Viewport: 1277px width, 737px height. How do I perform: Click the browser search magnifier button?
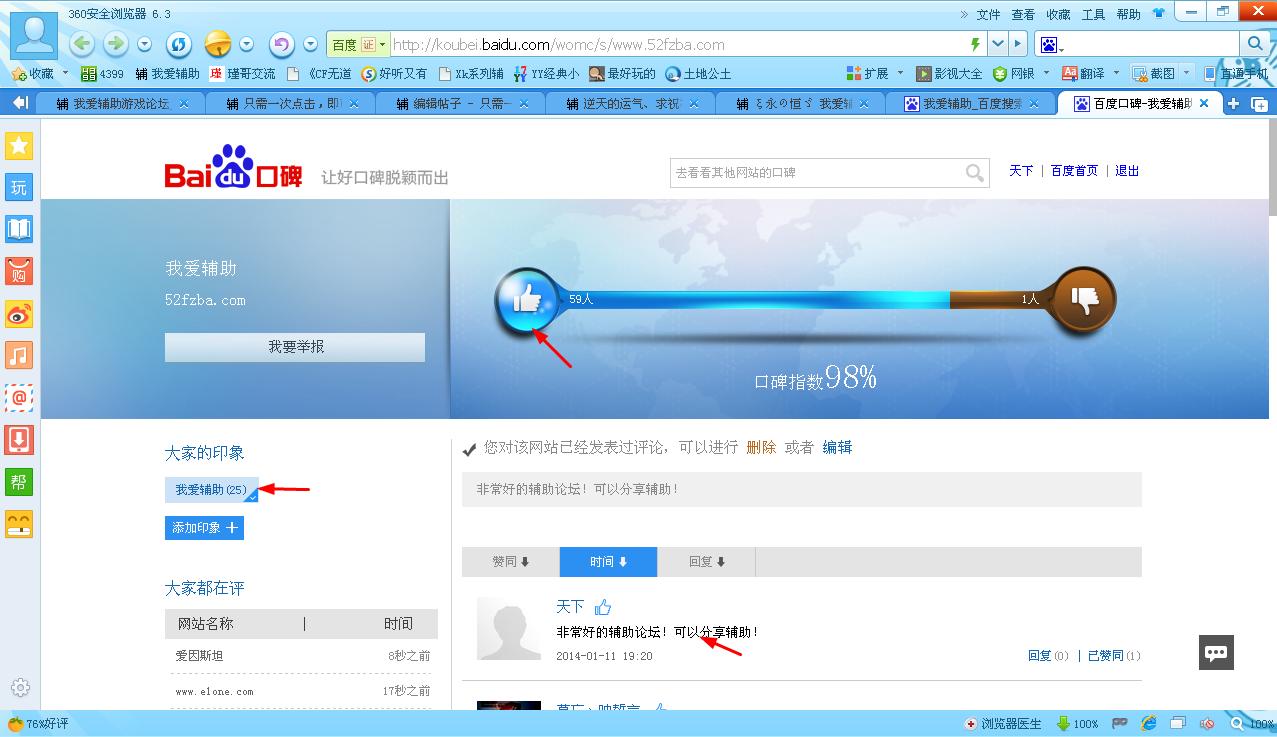pos(1254,44)
